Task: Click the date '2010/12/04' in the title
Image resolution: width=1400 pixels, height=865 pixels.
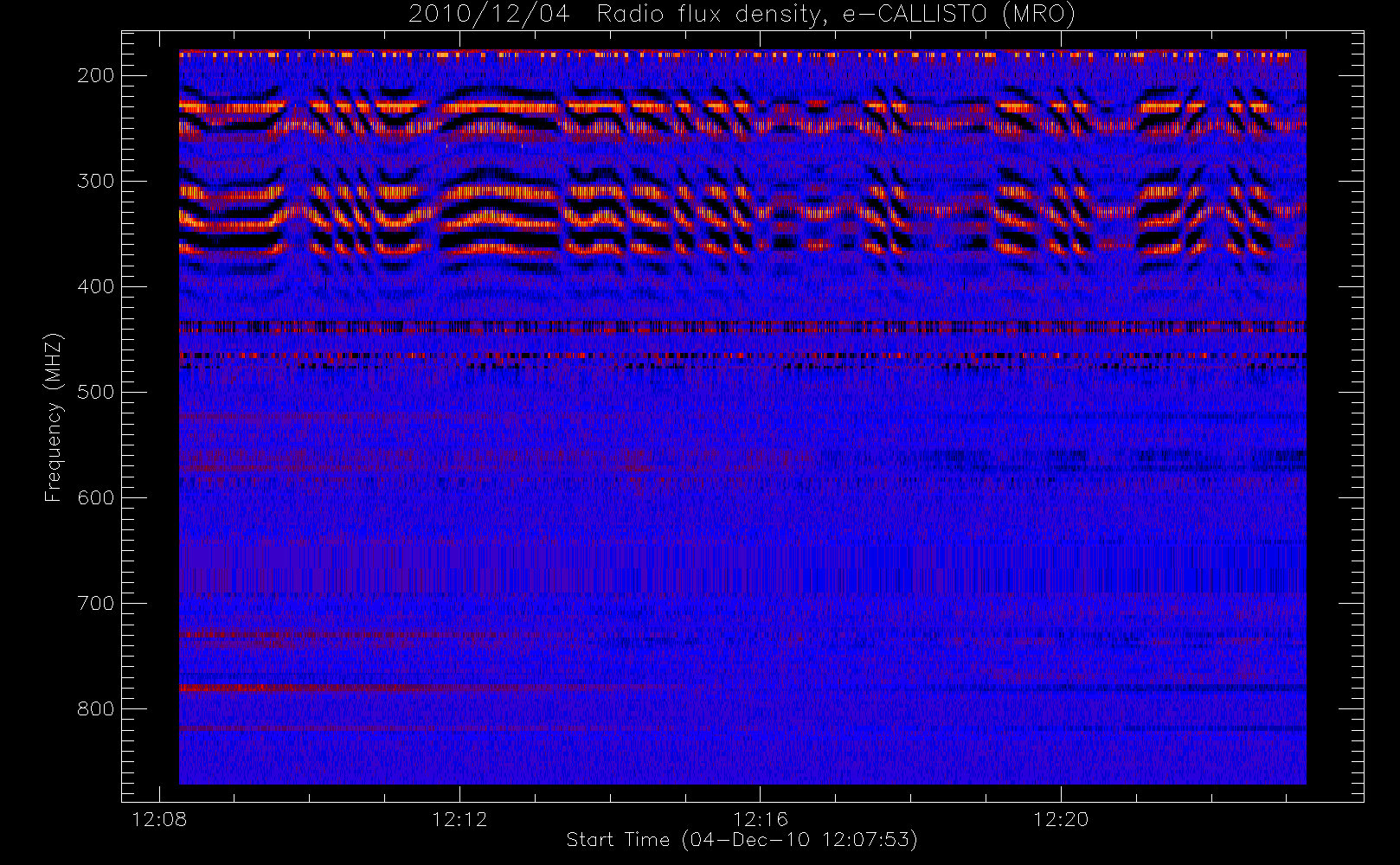Action: point(489,15)
